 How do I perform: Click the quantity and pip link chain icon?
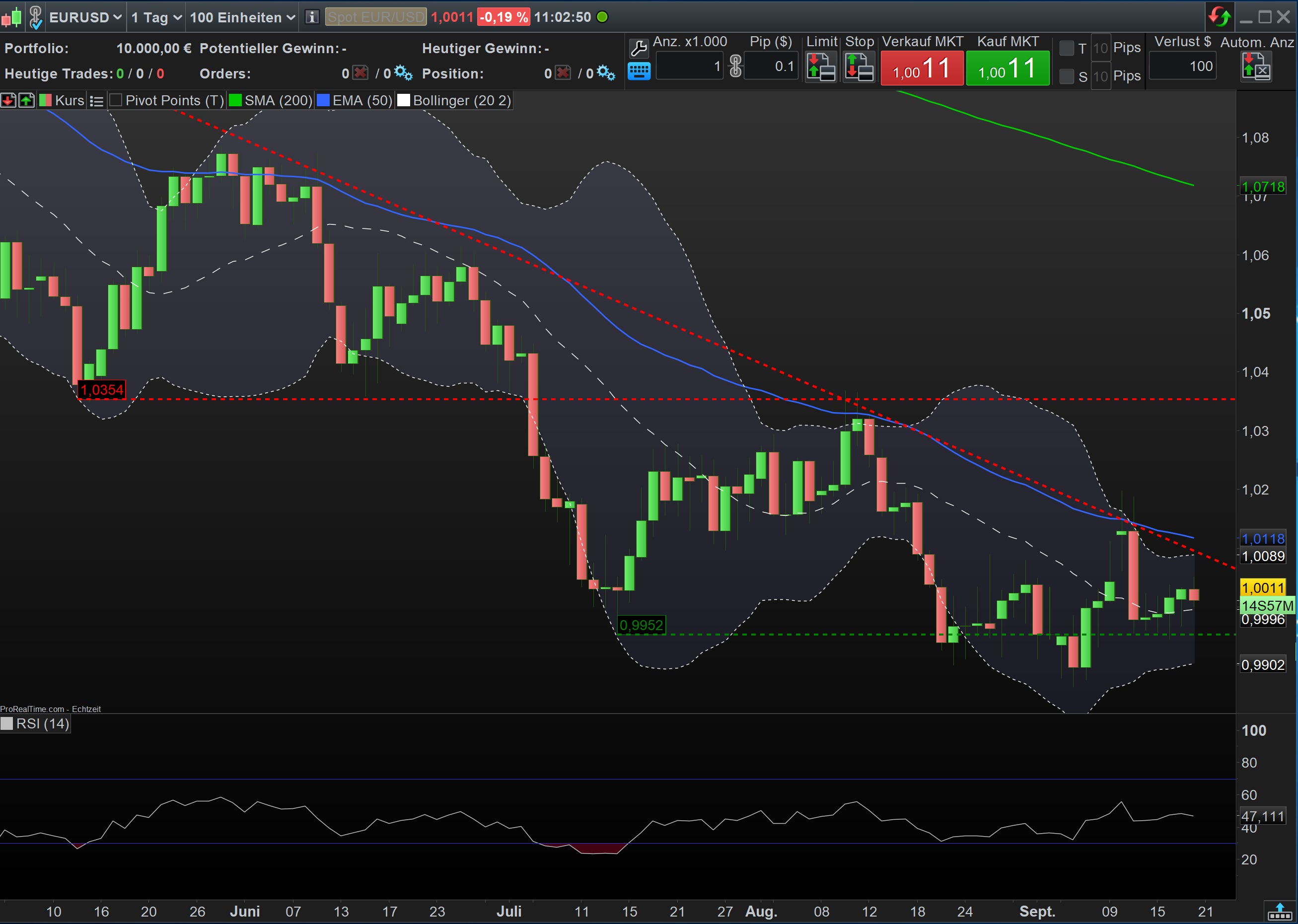[735, 67]
